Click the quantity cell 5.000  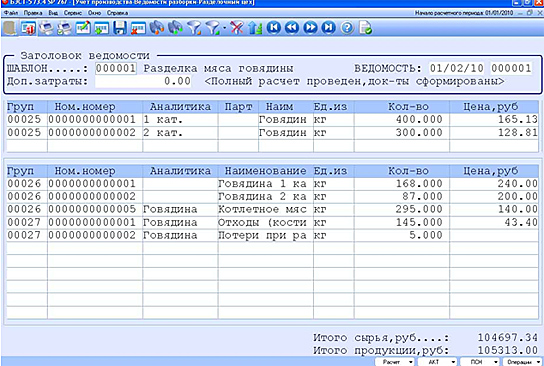click(x=402, y=235)
